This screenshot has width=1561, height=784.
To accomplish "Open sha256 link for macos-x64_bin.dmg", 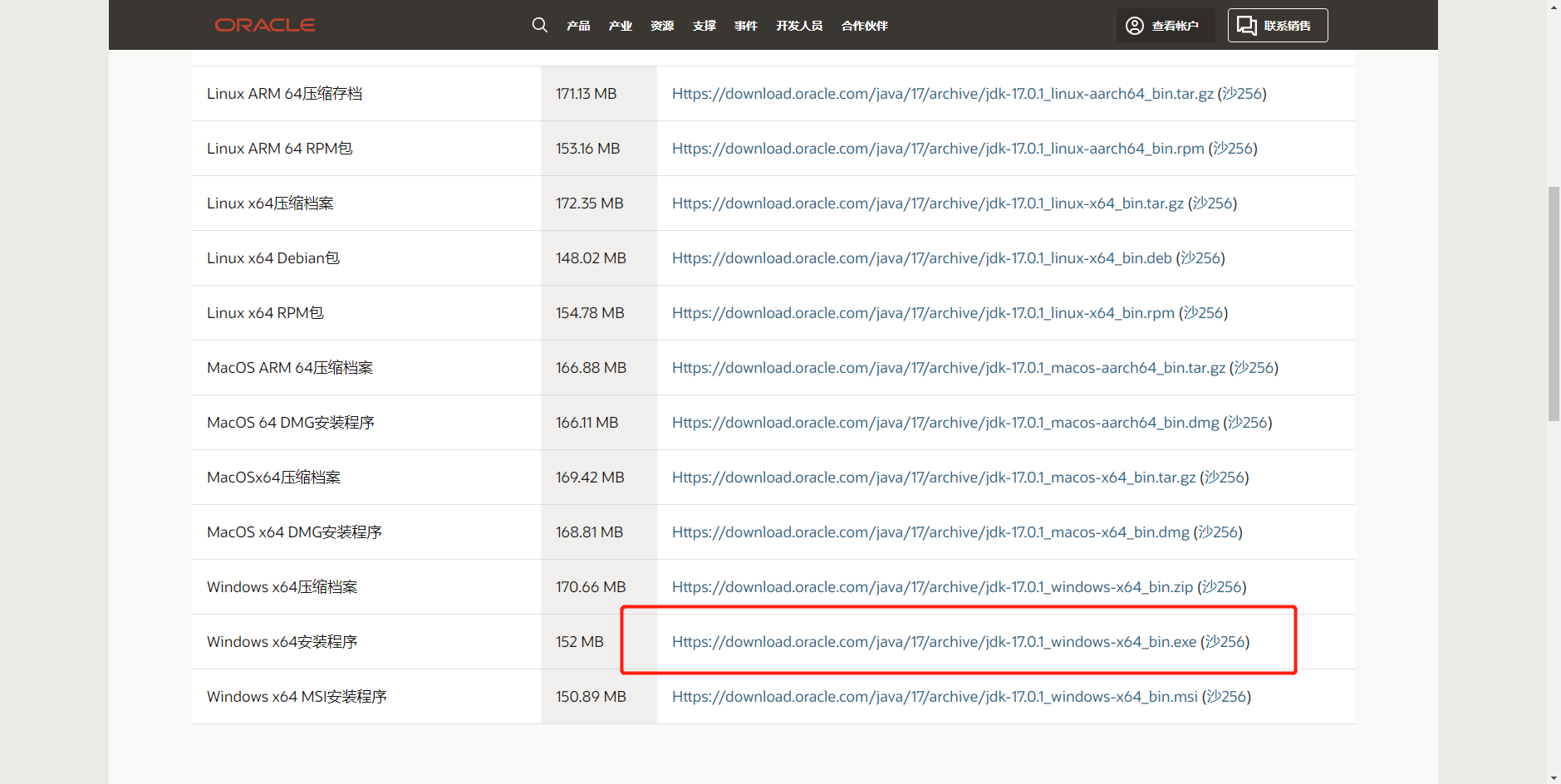I will point(1218,532).
